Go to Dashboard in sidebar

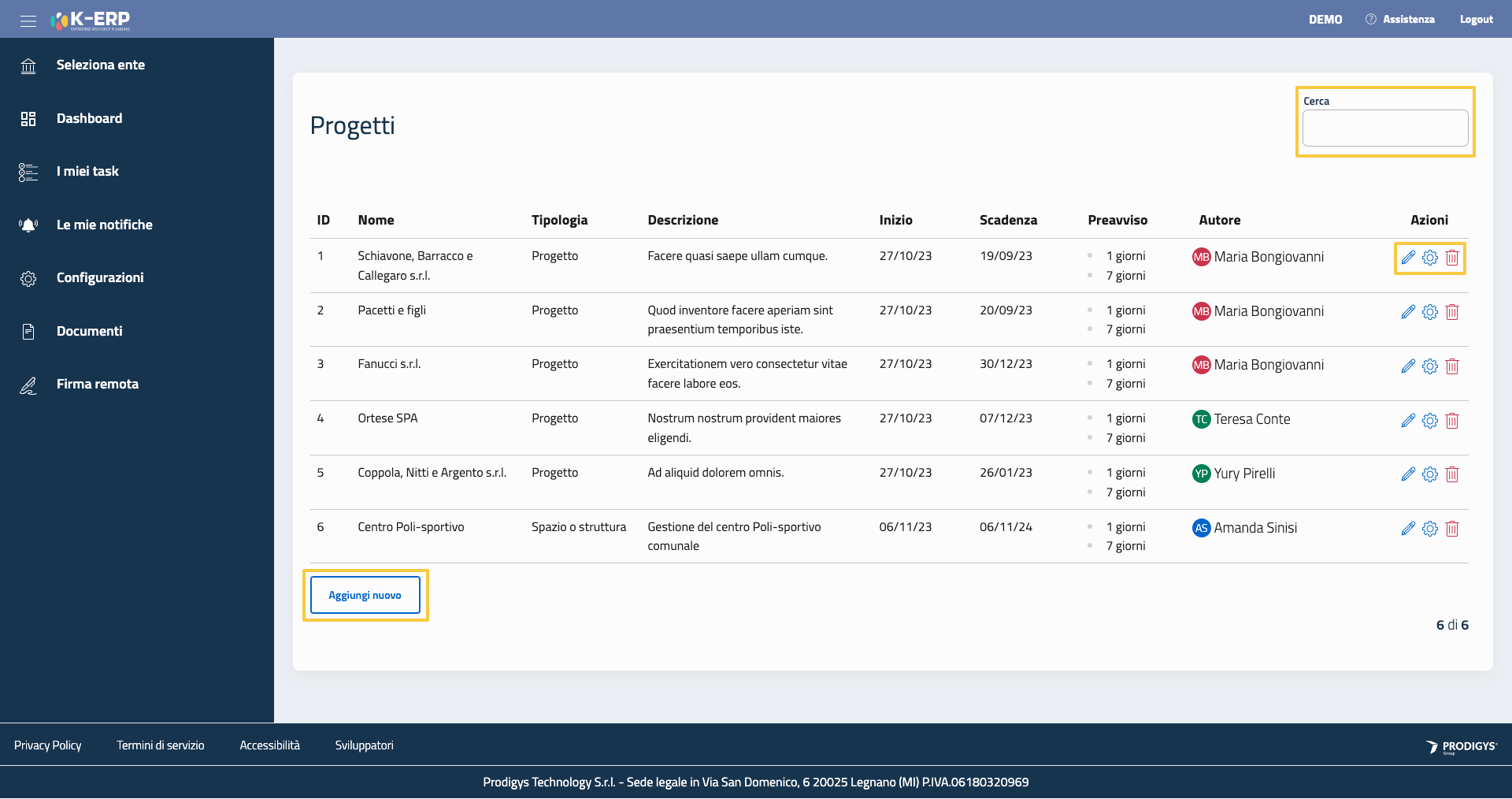pos(89,118)
